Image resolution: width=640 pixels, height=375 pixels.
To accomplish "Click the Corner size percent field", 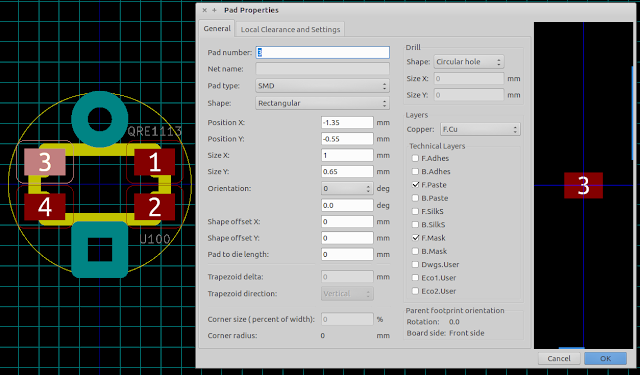I will (x=347, y=319).
